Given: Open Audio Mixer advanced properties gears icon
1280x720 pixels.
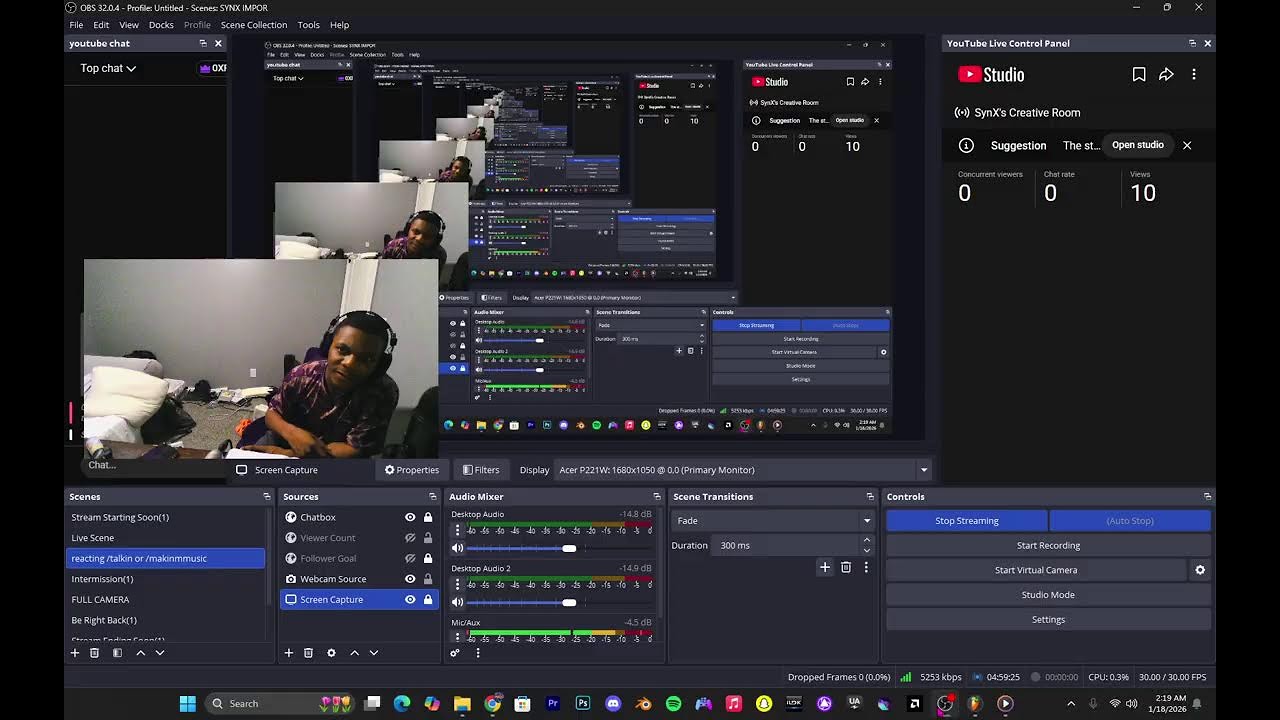Looking at the screenshot, I should coord(455,653).
